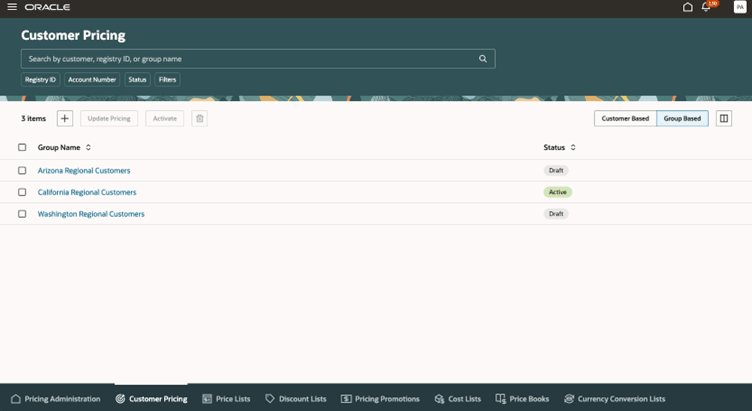Check the California Regional Customers row
The width and height of the screenshot is (752, 411).
pyautogui.click(x=22, y=192)
